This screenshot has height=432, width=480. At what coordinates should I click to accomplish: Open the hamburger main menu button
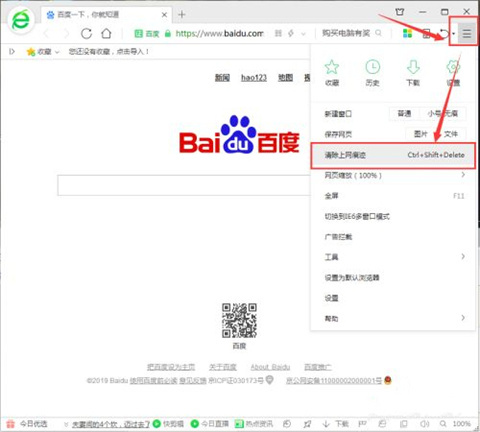[x=467, y=33]
